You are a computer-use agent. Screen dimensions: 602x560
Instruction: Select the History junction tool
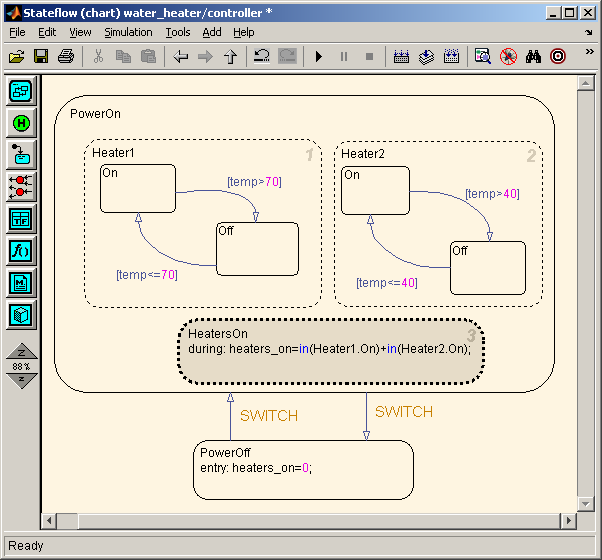point(21,123)
